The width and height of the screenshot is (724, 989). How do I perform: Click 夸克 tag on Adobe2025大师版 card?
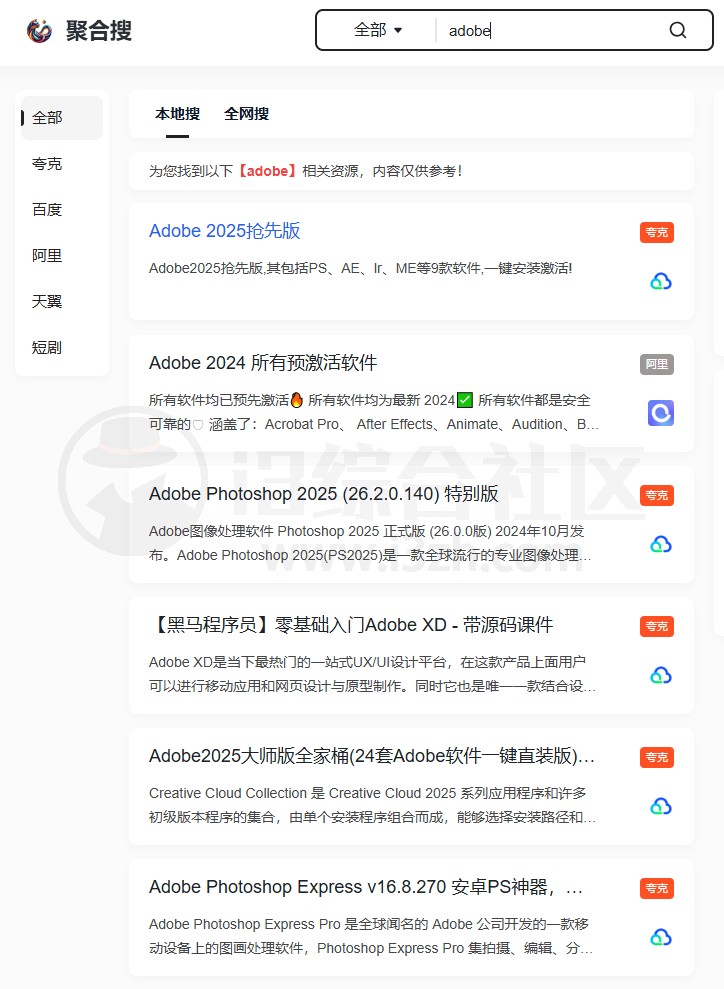tap(657, 758)
